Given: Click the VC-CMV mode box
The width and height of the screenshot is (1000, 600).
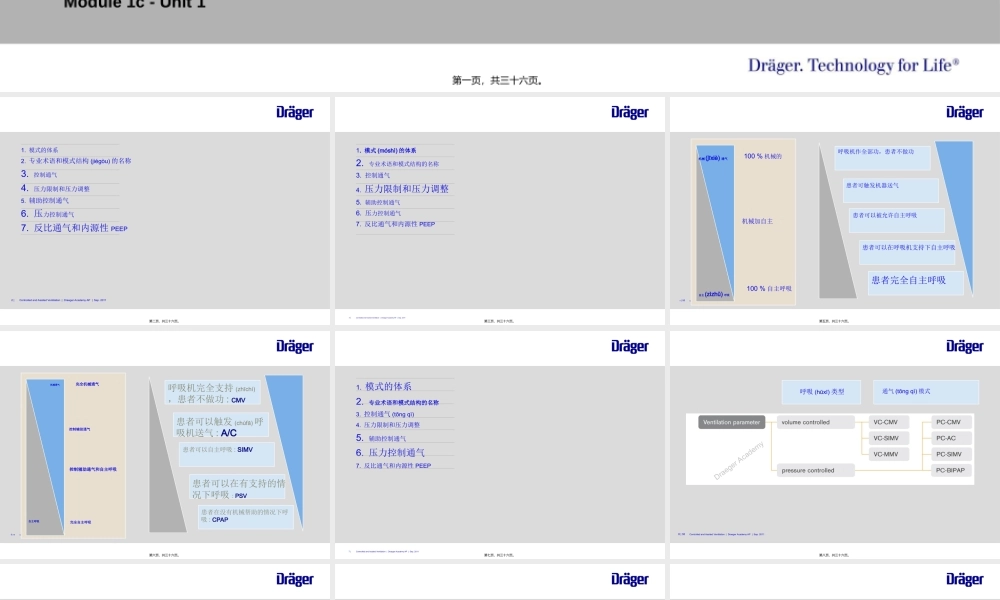Looking at the screenshot, I should pyautogui.click(x=885, y=422).
